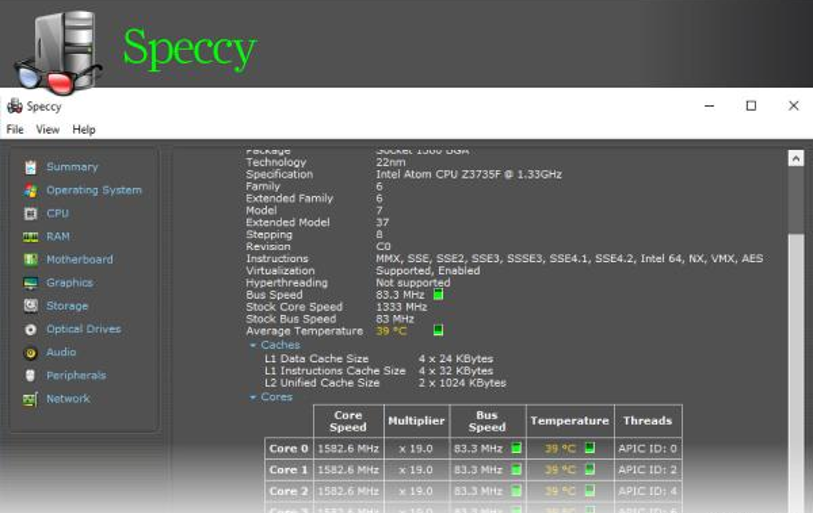Click the 'x 19.0' multiplier for Core 0
The width and height of the screenshot is (814, 513).
416,449
